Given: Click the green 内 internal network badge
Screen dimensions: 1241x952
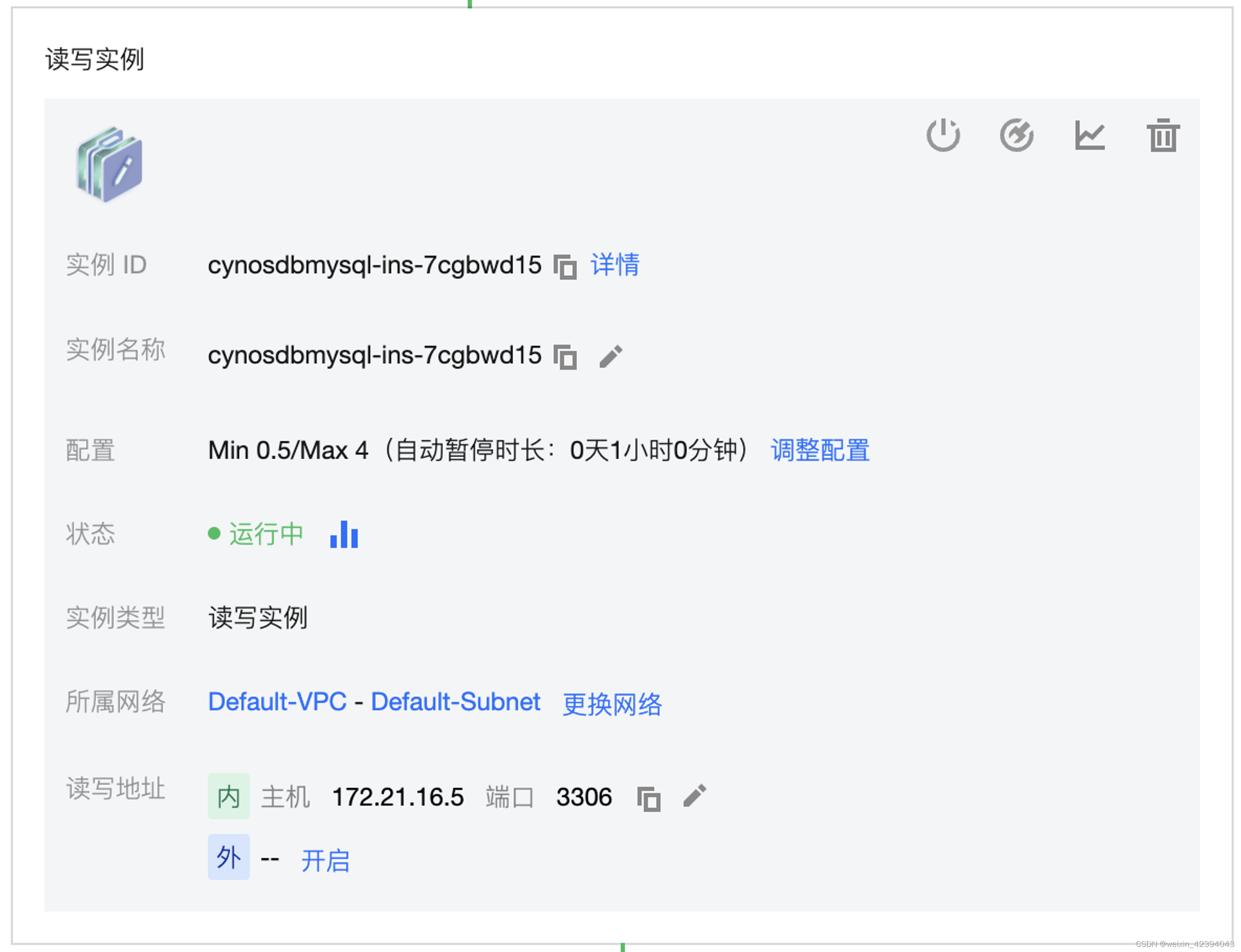Looking at the screenshot, I should (x=229, y=796).
